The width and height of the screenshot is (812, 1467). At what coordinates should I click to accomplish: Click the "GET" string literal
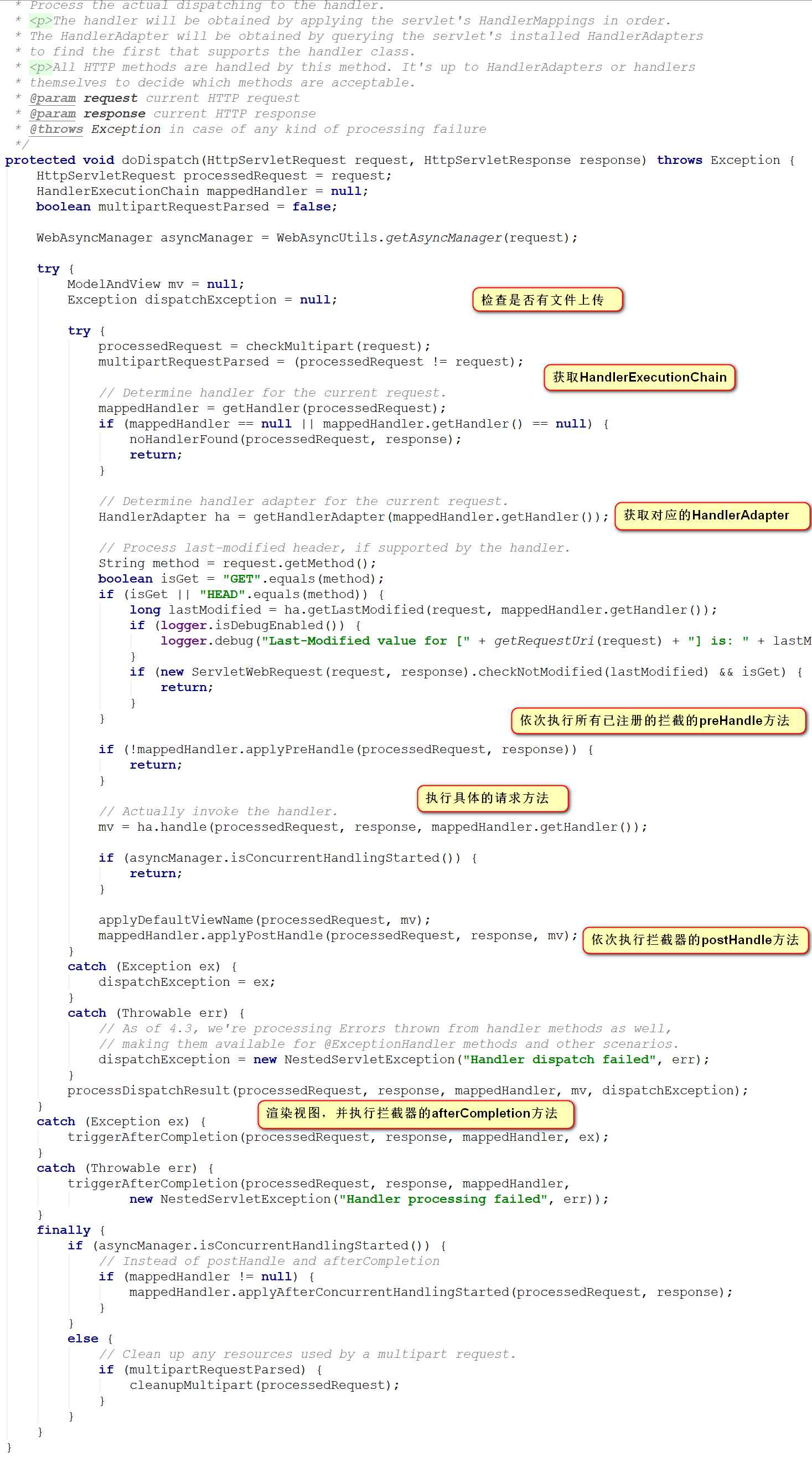[x=241, y=578]
